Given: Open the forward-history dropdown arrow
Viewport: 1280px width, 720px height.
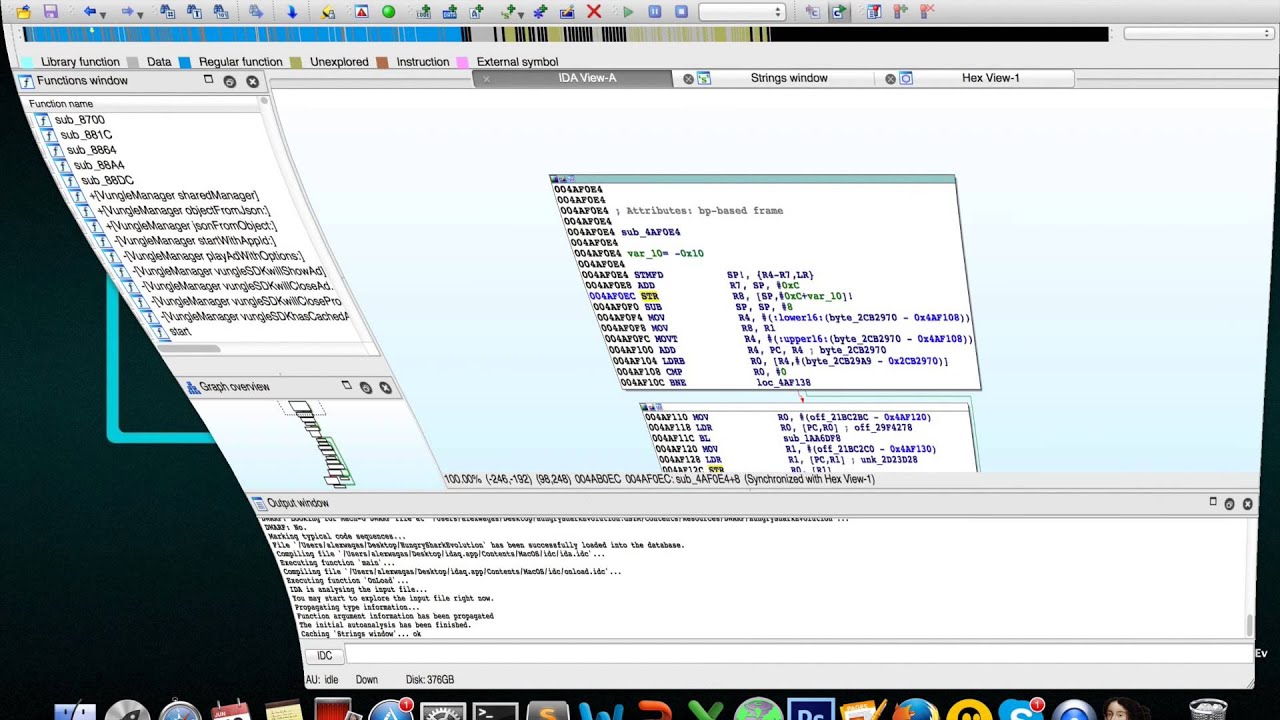Looking at the screenshot, I should click(141, 14).
